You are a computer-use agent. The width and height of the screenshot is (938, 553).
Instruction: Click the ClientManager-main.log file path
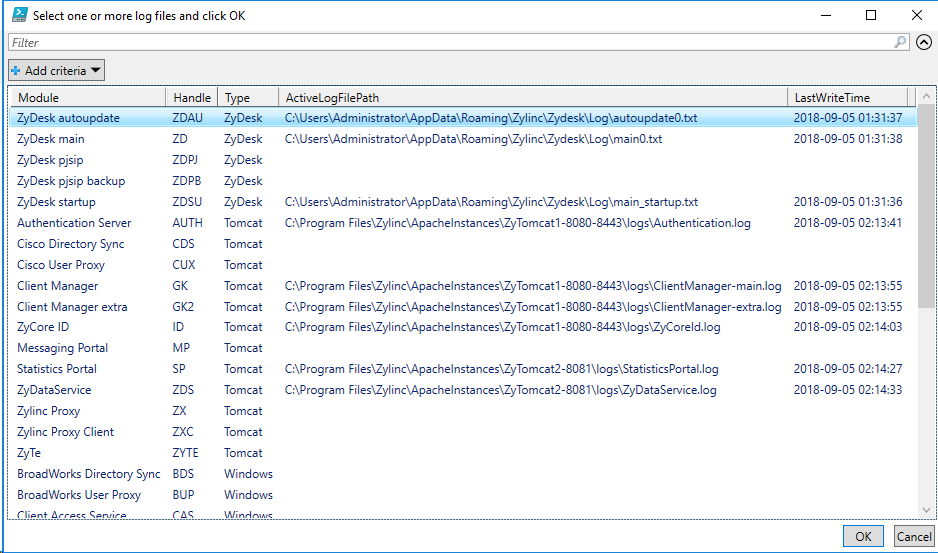(x=533, y=286)
